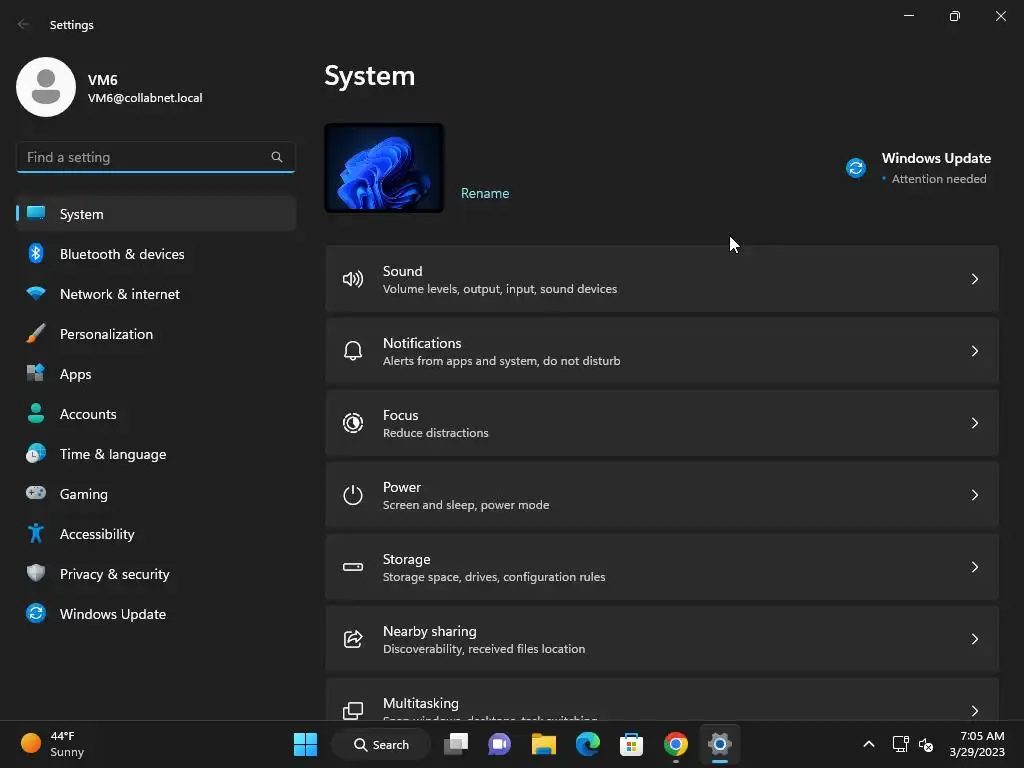Open Accessibility settings category
This screenshot has height=768, width=1024.
155,534
